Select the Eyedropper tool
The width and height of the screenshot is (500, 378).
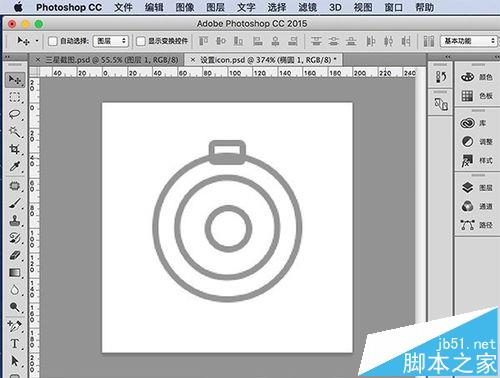pyautogui.click(x=15, y=166)
